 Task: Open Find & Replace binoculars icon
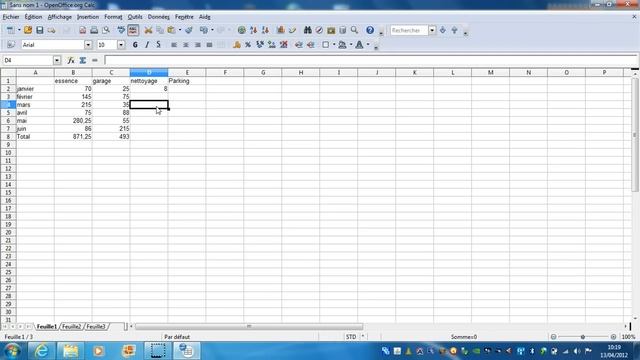[307, 30]
